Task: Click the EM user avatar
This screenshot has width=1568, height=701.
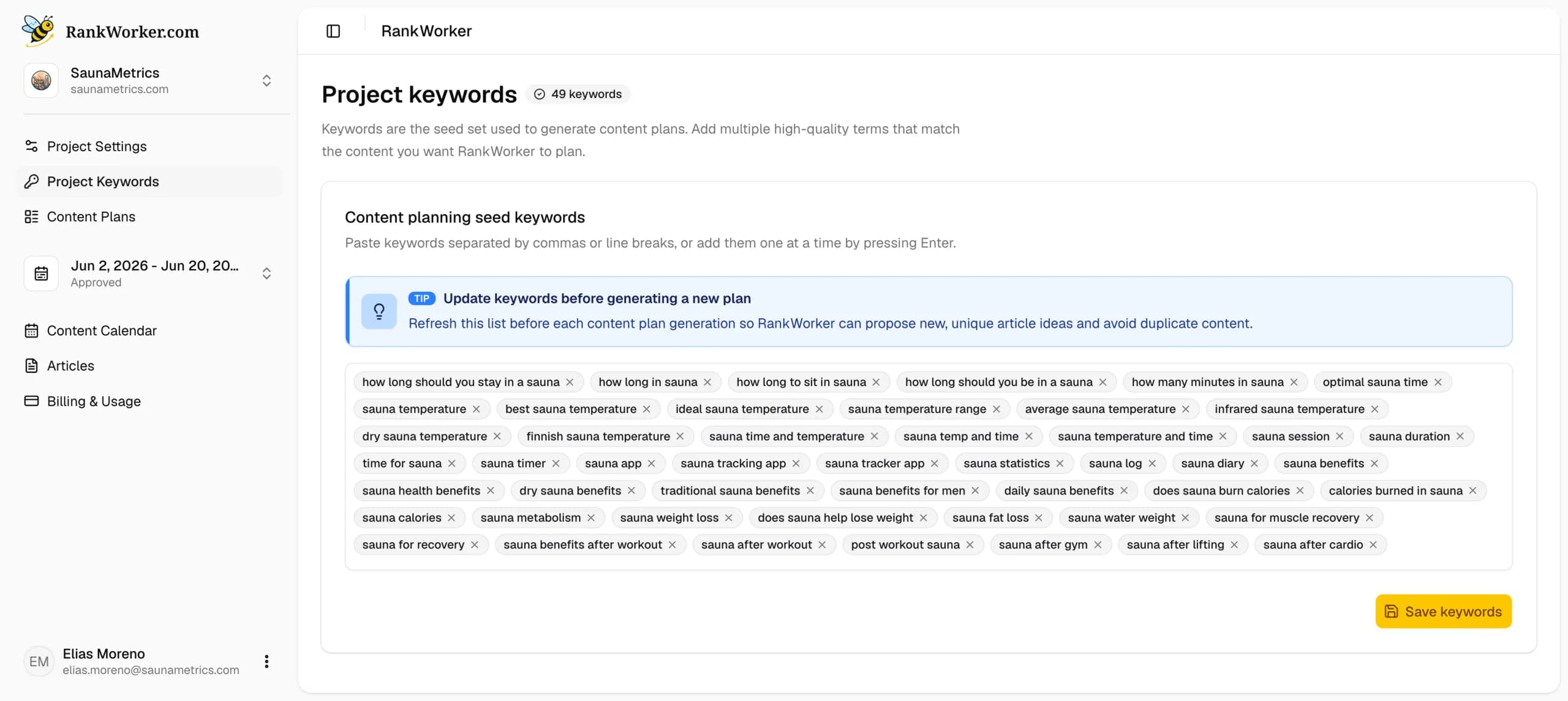Action: coord(39,662)
